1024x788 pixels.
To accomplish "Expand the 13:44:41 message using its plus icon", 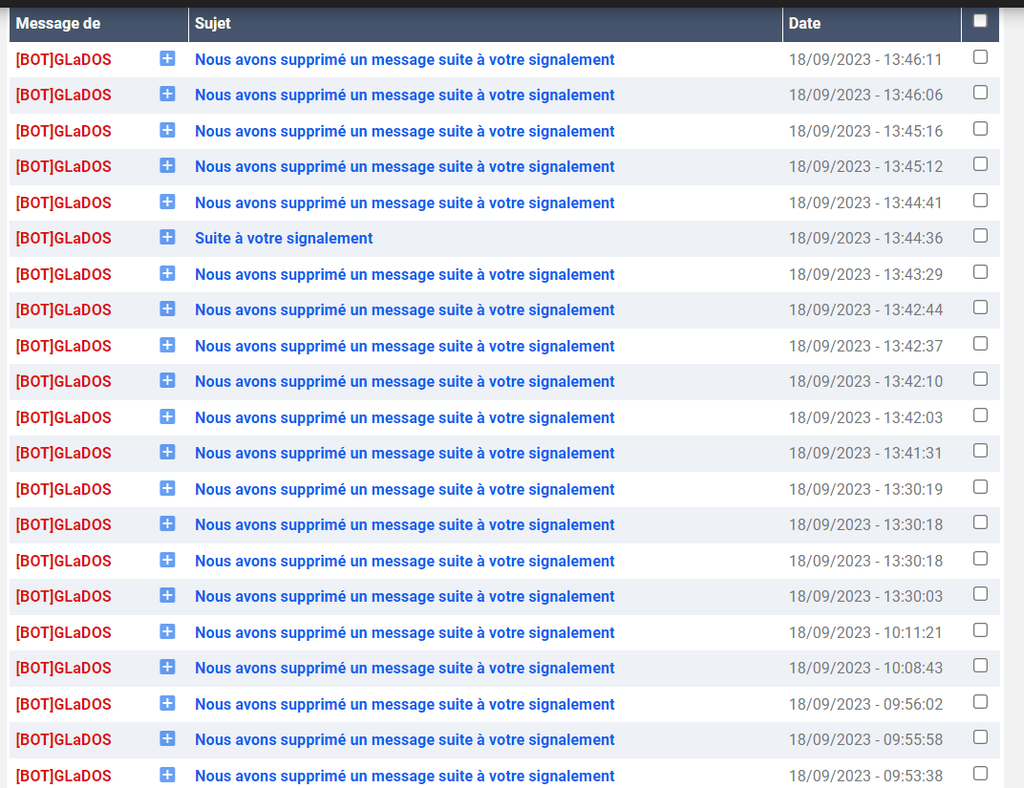I will point(167,202).
